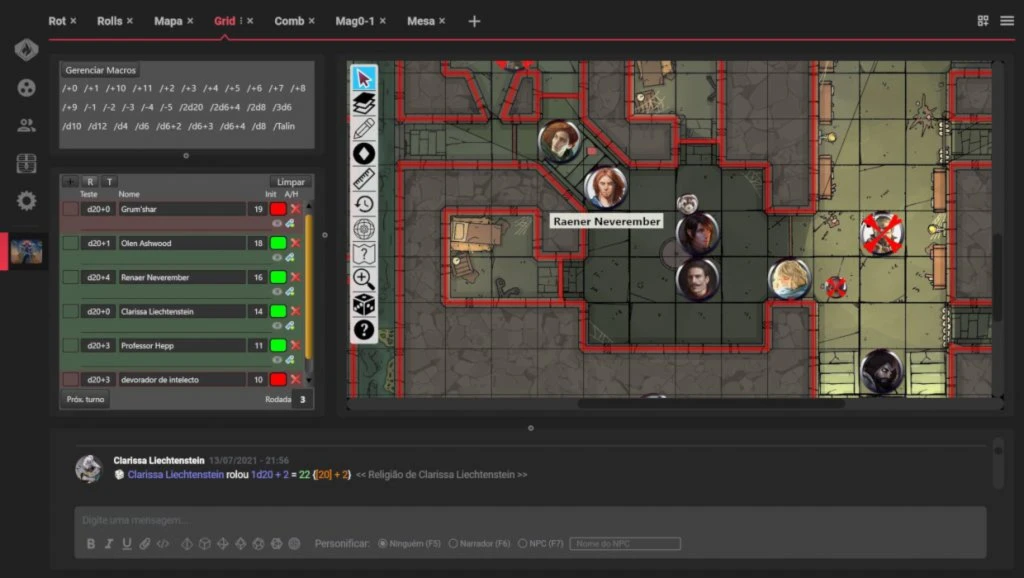
Task: Click the map question-mark fog tool
Action: click(364, 253)
